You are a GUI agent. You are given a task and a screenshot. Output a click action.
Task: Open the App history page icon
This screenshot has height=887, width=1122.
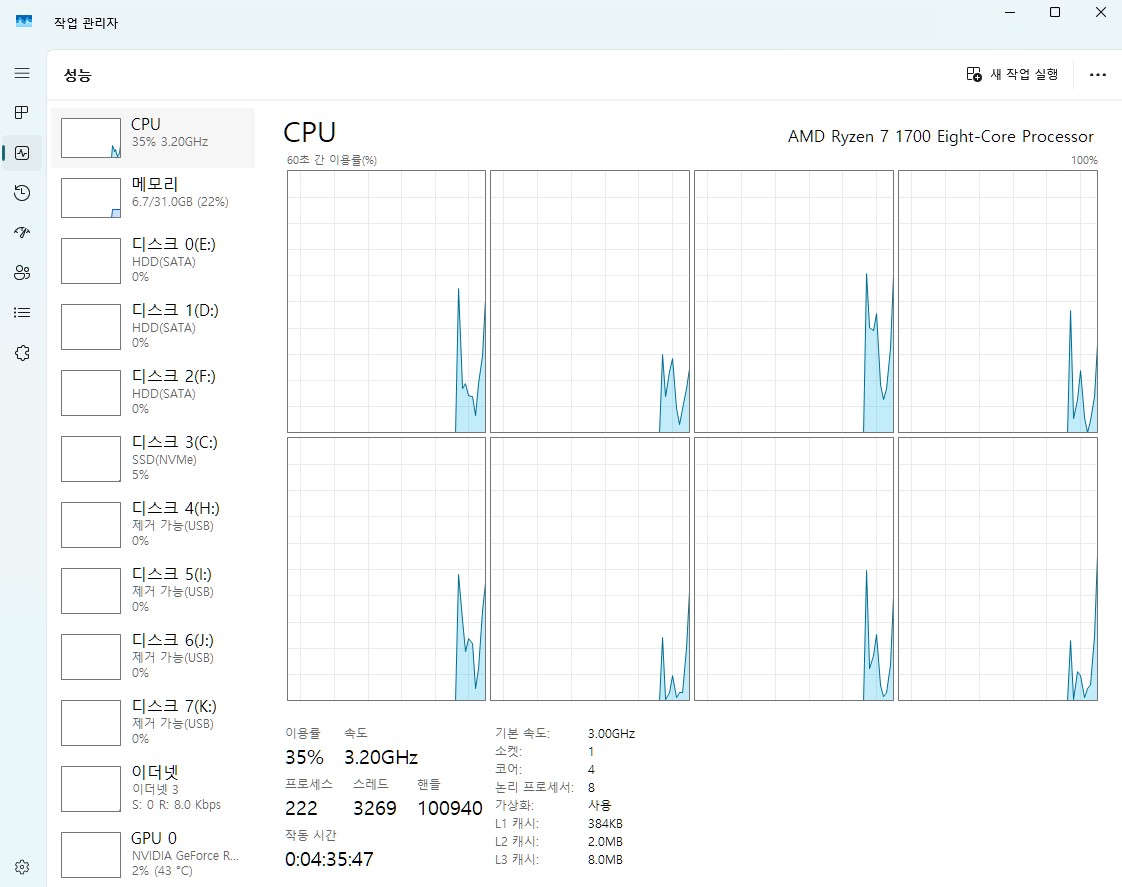point(22,192)
